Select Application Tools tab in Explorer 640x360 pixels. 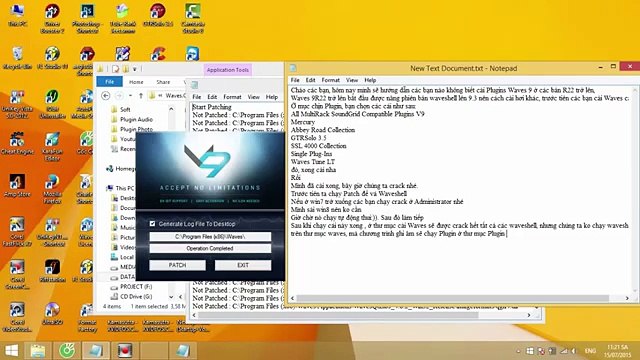point(227,70)
